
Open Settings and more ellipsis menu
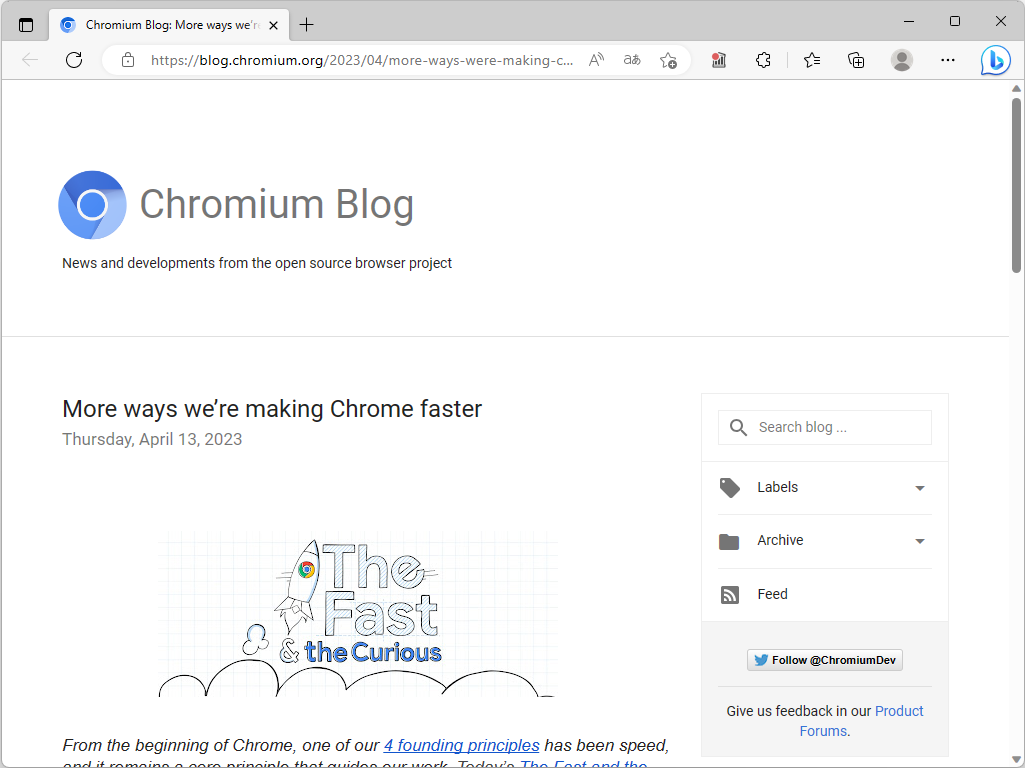(947, 60)
